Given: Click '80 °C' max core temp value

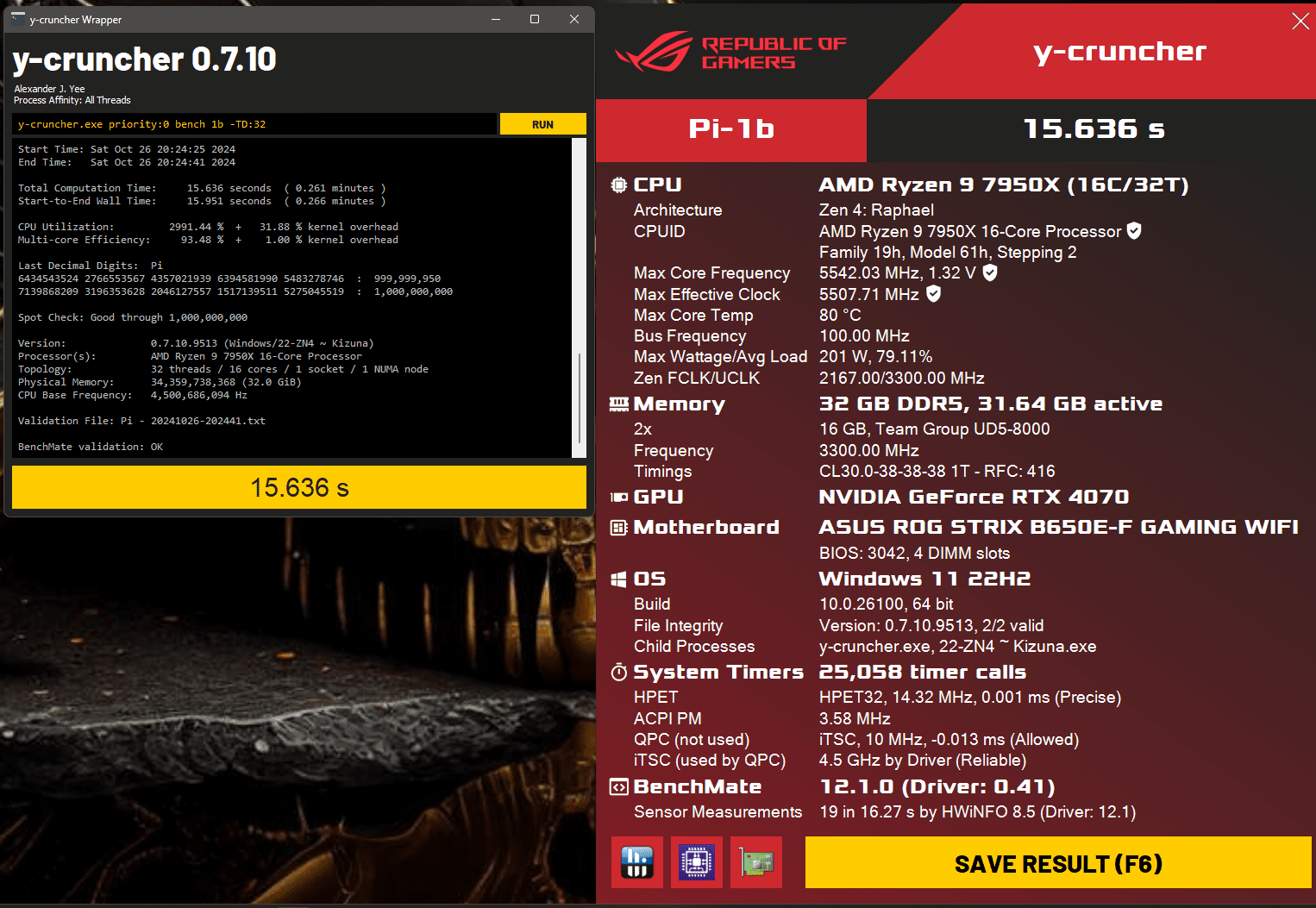Looking at the screenshot, I should (840, 316).
